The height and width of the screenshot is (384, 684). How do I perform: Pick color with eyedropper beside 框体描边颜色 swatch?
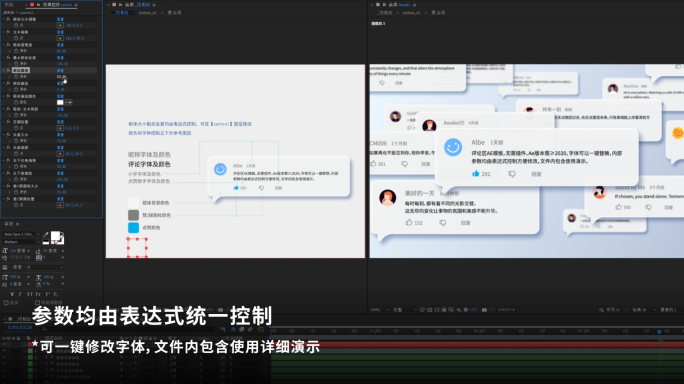click(69, 103)
